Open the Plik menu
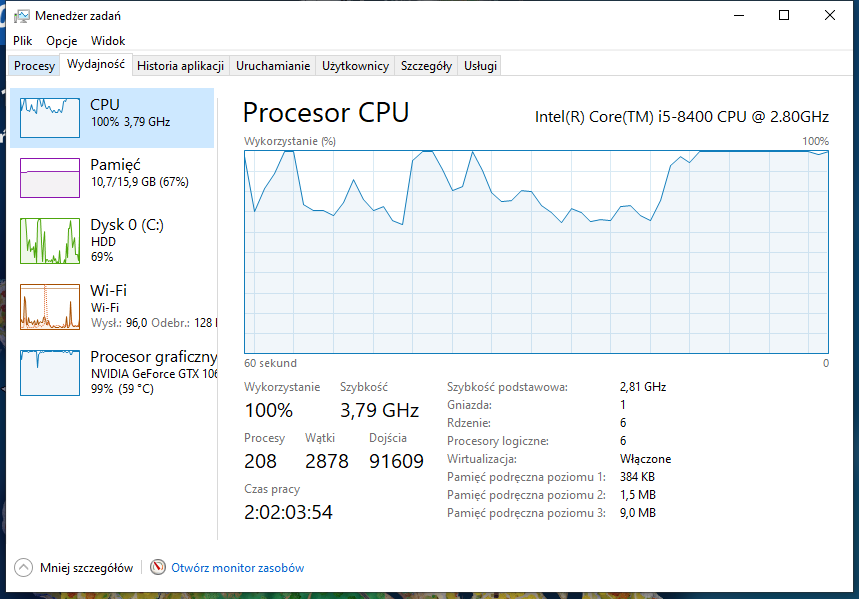 23,41
